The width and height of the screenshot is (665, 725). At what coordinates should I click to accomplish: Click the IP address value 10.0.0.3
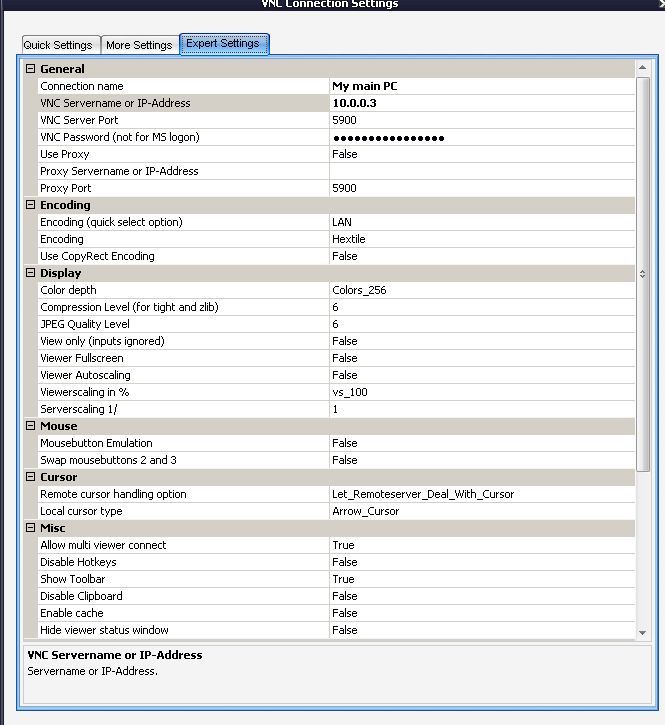[482, 103]
